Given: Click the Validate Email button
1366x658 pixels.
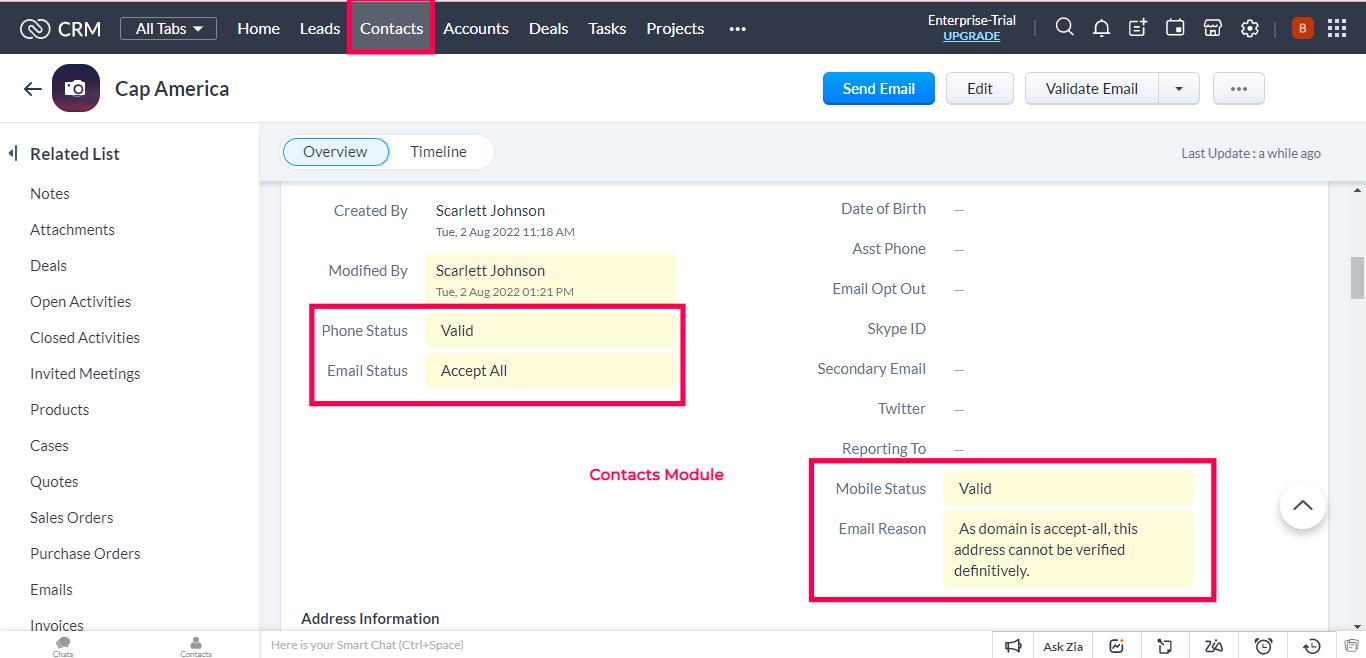Looking at the screenshot, I should coord(1092,88).
